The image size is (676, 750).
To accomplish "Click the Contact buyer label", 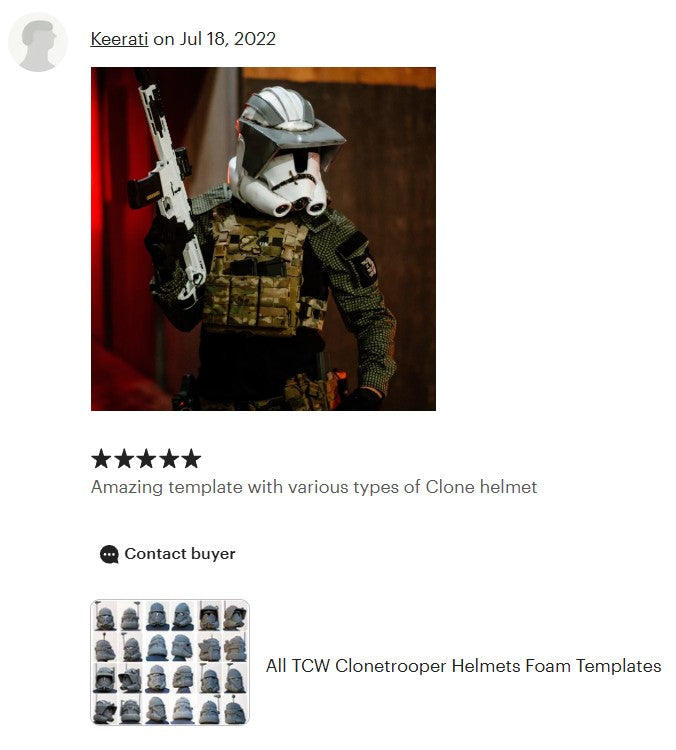I will 180,554.
